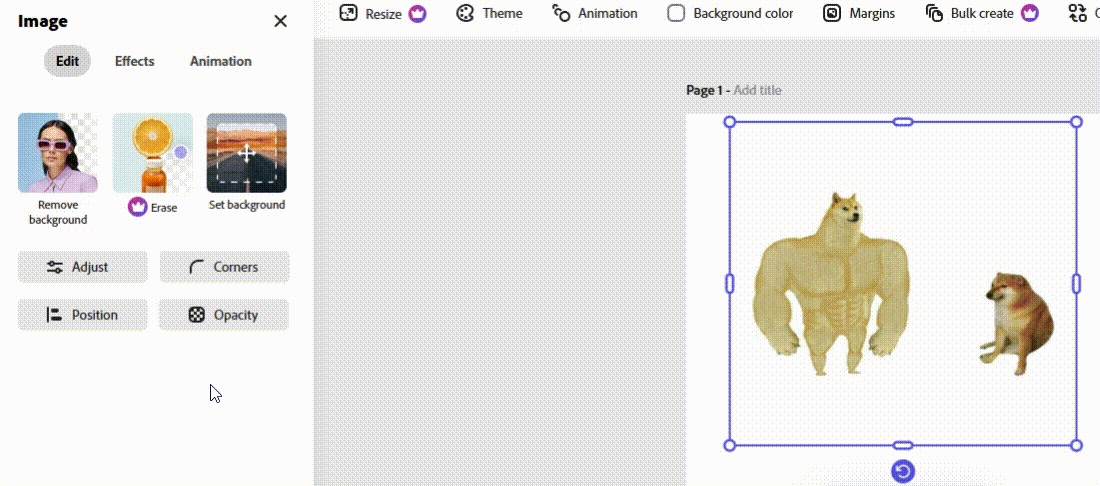Click the right edge middle handle
The height and width of the screenshot is (486, 1100).
point(1076,284)
